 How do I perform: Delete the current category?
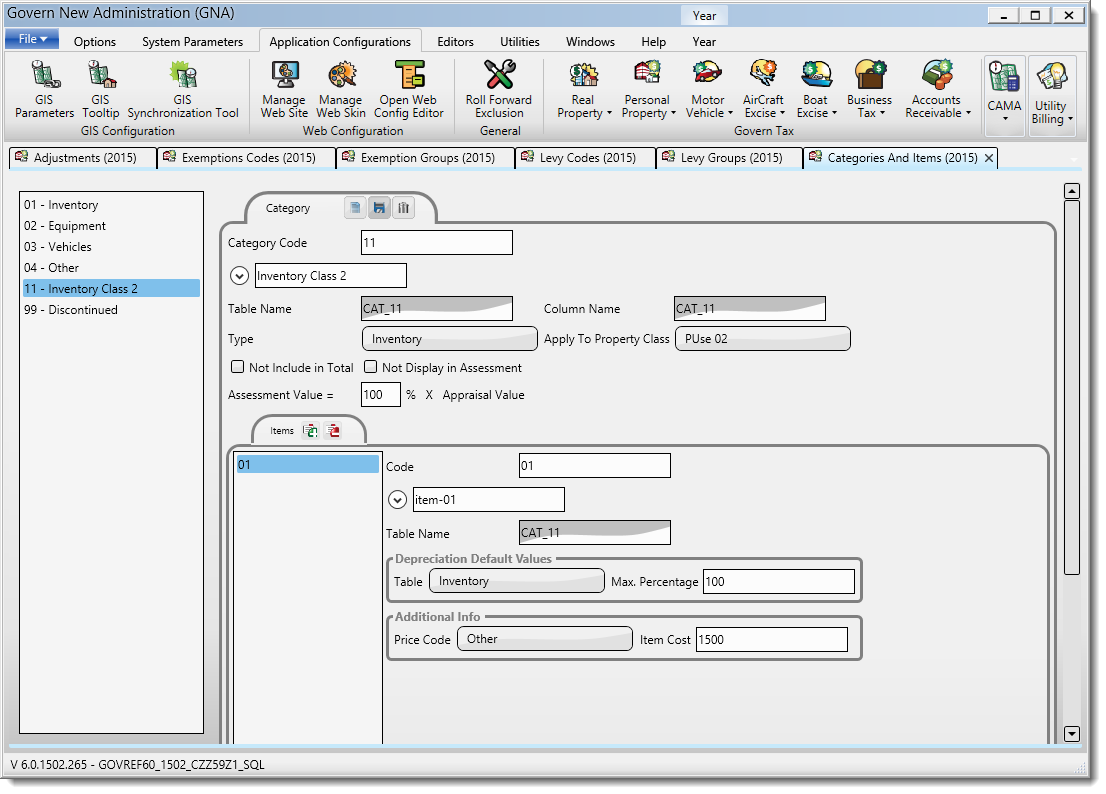click(x=403, y=208)
